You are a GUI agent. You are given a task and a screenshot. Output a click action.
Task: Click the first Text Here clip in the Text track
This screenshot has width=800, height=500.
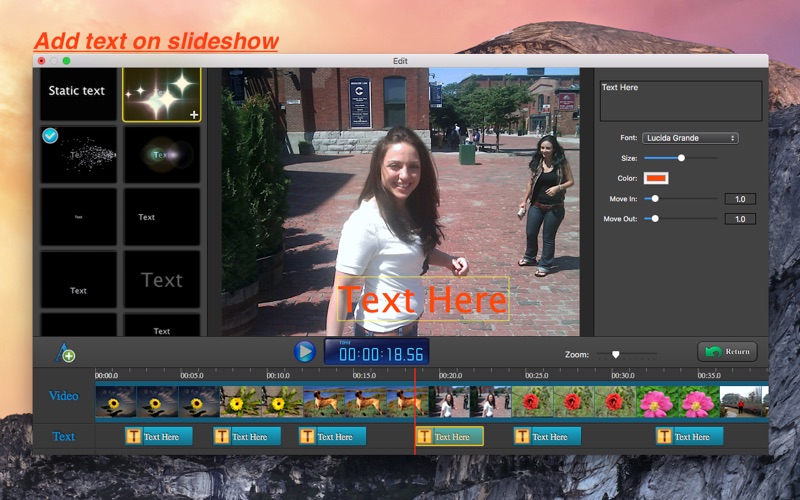(159, 436)
